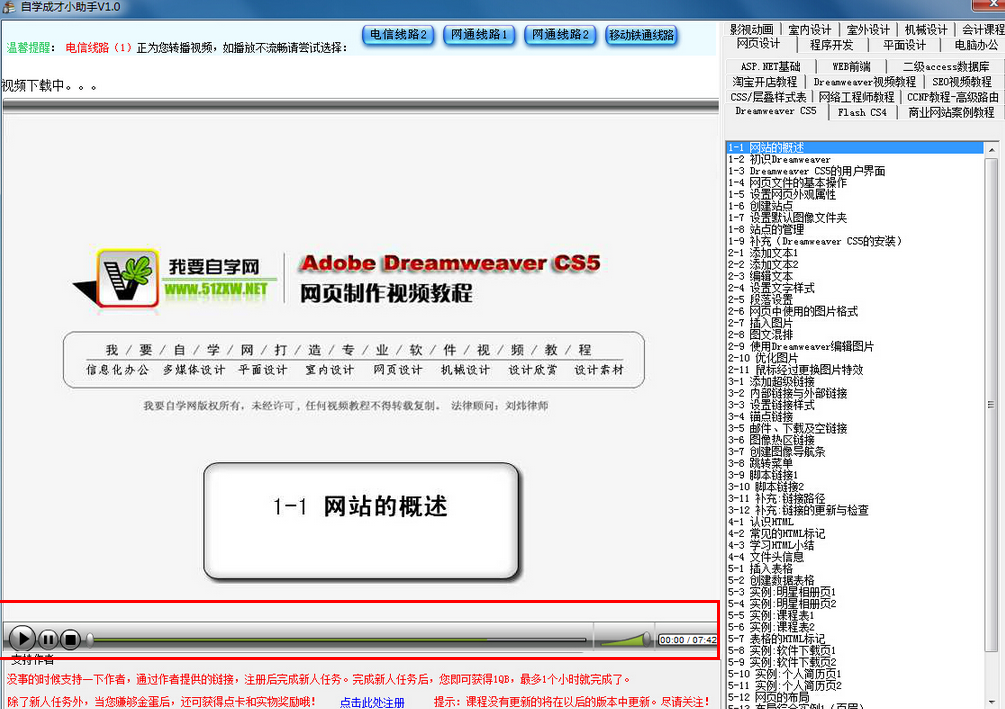Select lesson 1-8 站点的管理
Image resolution: width=1005 pixels, height=709 pixels.
point(854,229)
